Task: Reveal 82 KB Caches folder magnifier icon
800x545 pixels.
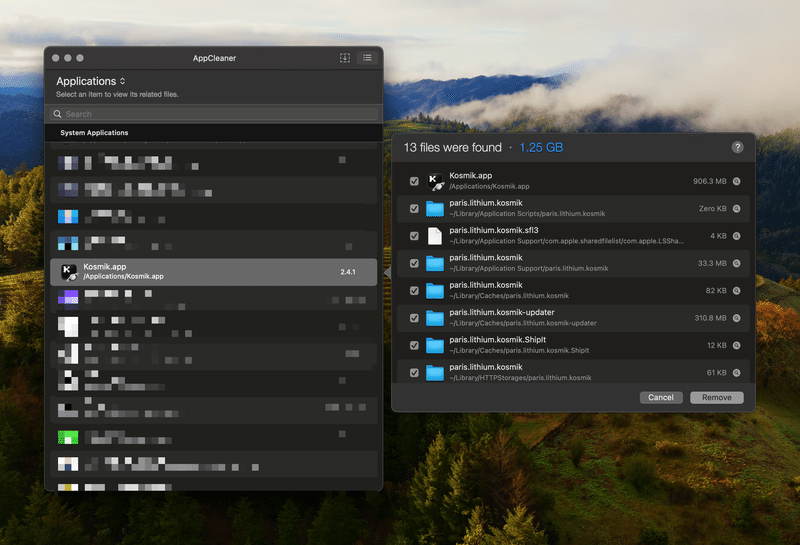Action: pyautogui.click(x=737, y=291)
